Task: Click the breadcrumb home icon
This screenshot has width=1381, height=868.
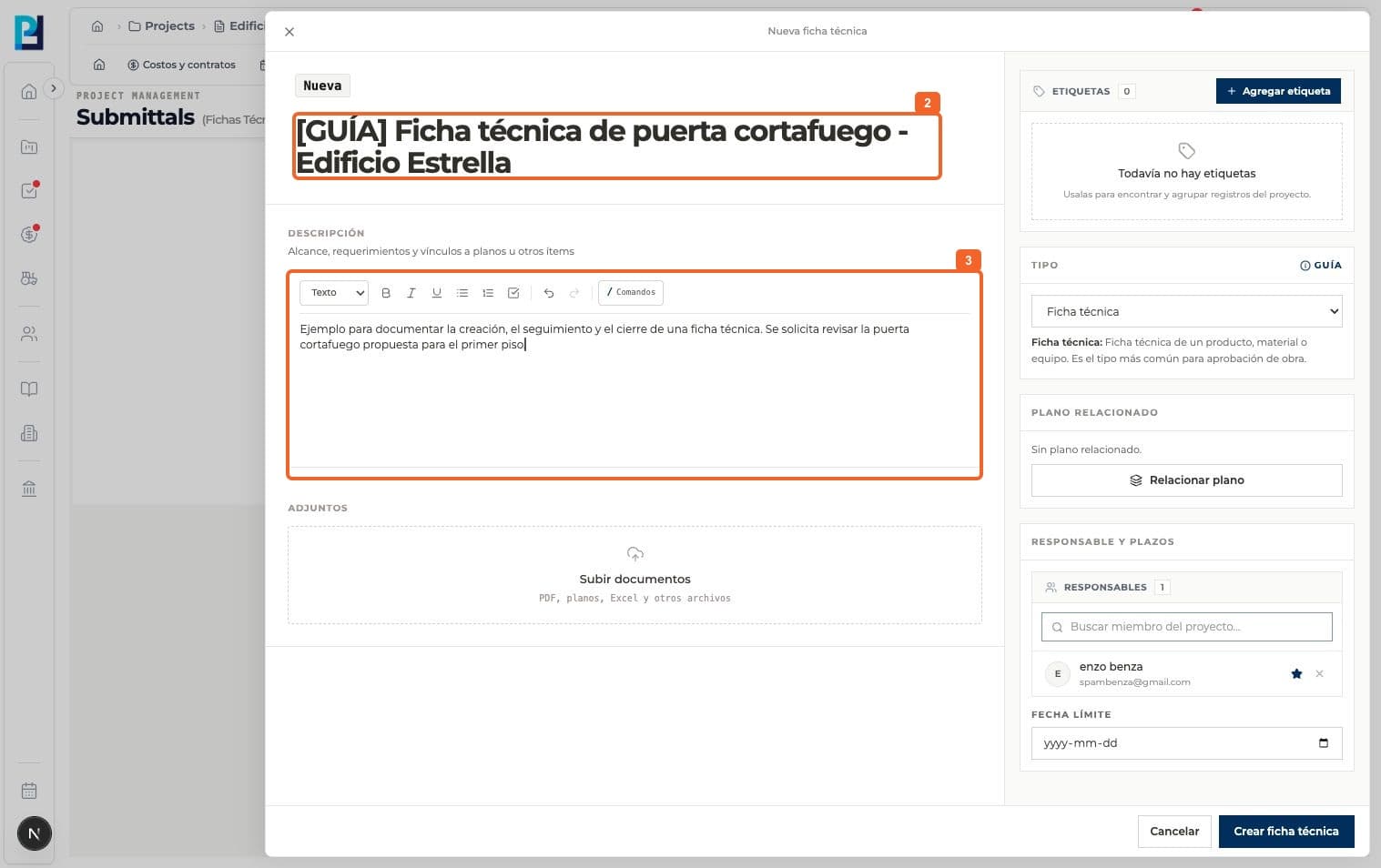Action: click(x=97, y=26)
